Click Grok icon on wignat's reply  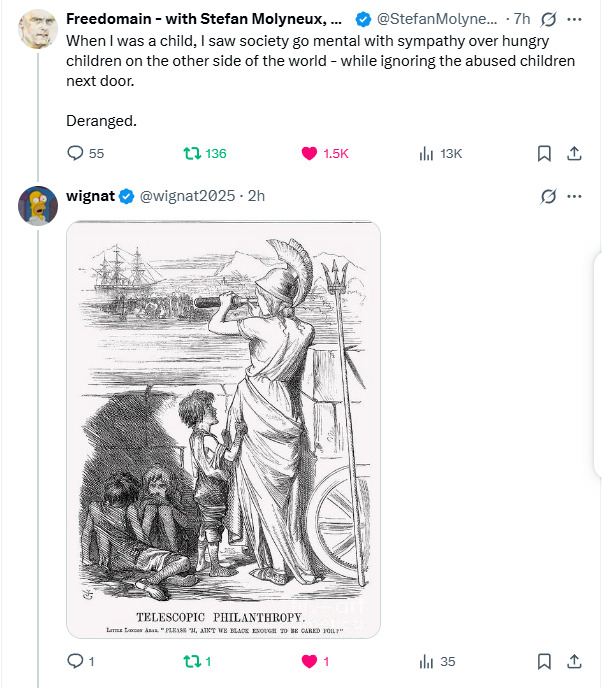548,196
